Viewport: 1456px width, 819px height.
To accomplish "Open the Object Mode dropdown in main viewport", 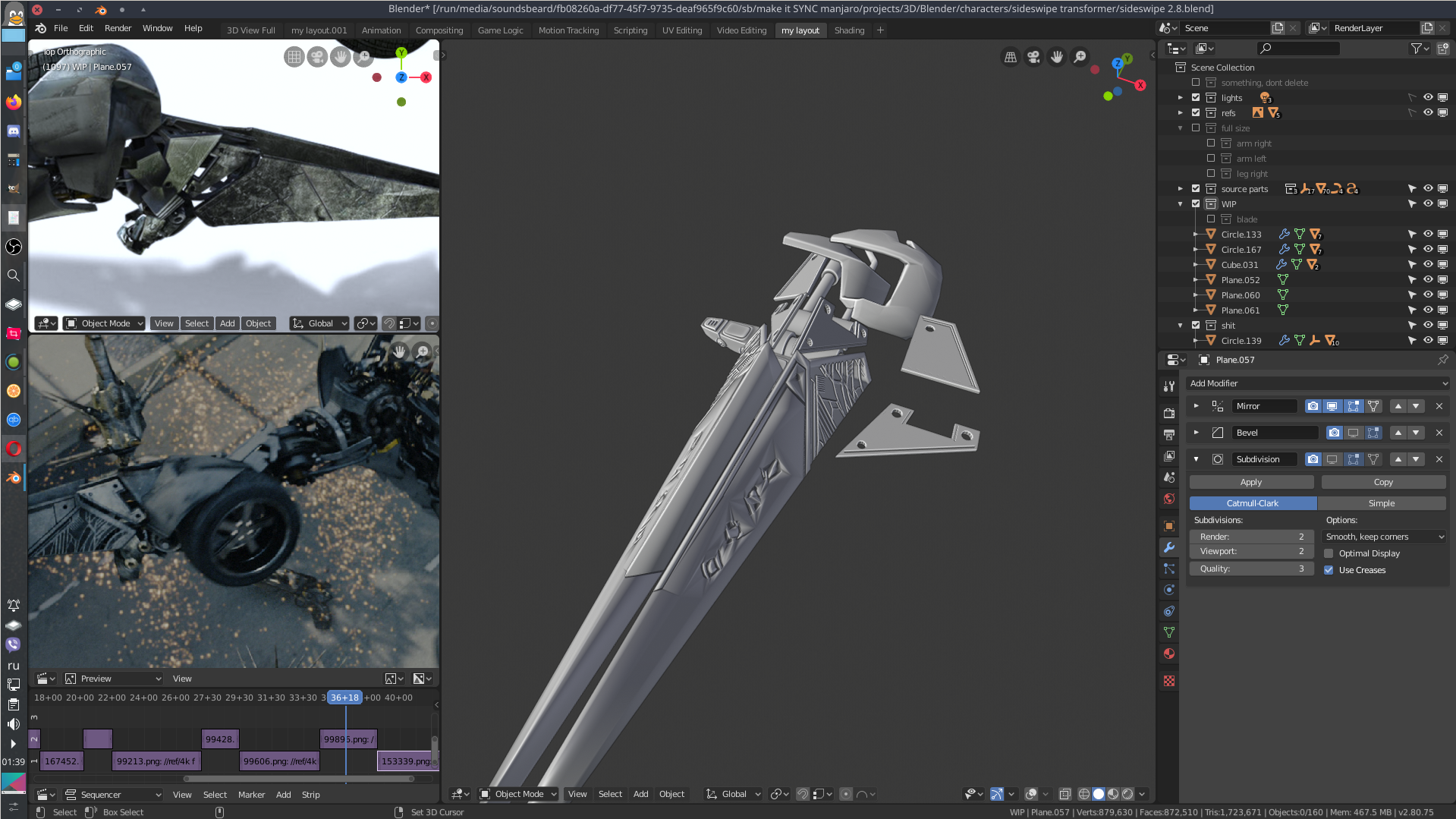I will [x=519, y=794].
